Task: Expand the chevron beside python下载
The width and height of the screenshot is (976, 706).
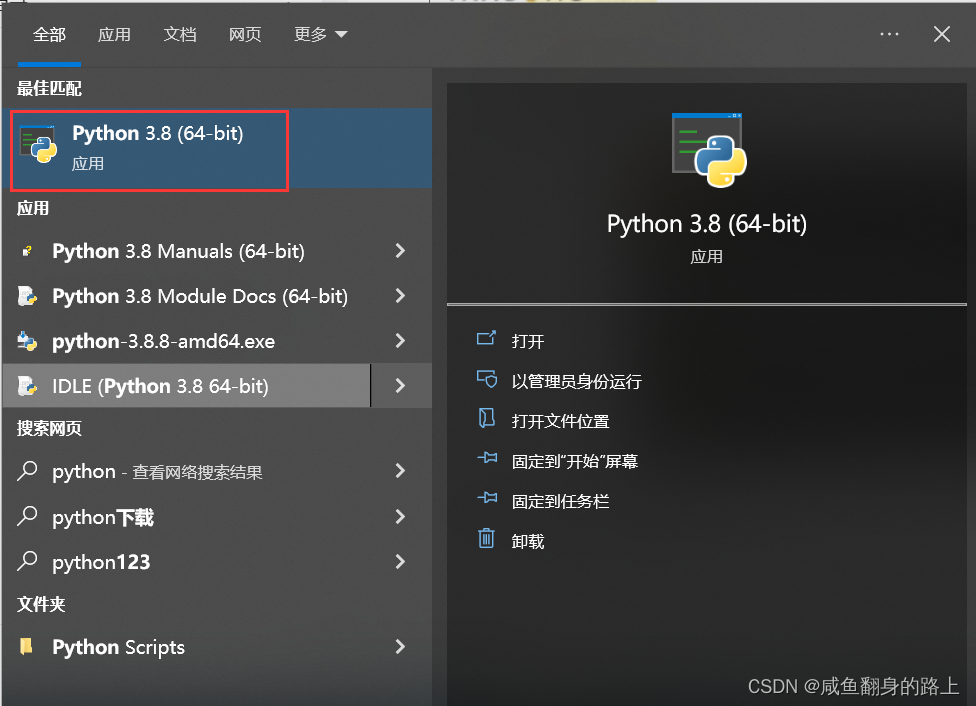Action: coord(399,517)
